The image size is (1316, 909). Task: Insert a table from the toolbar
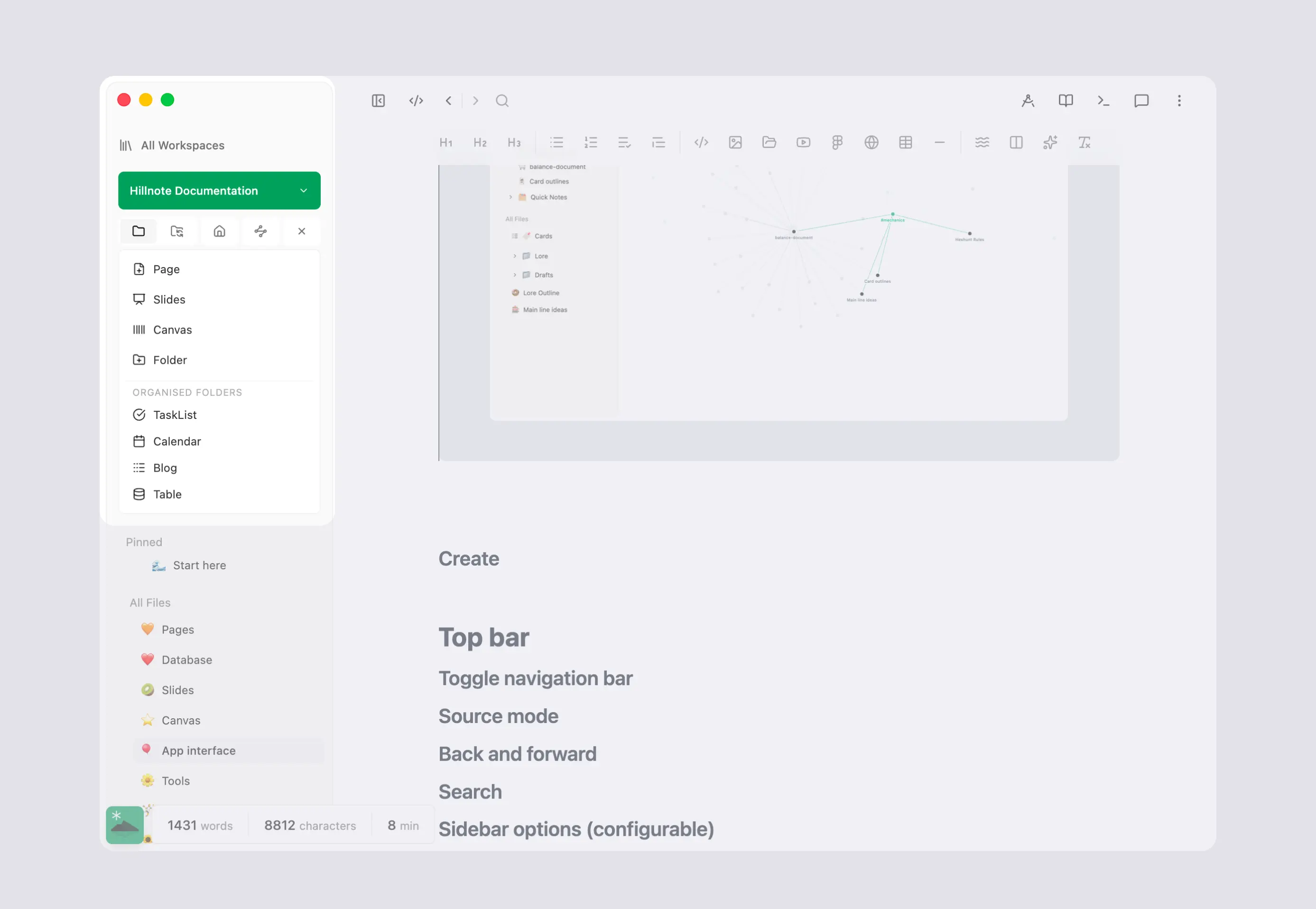tap(906, 142)
